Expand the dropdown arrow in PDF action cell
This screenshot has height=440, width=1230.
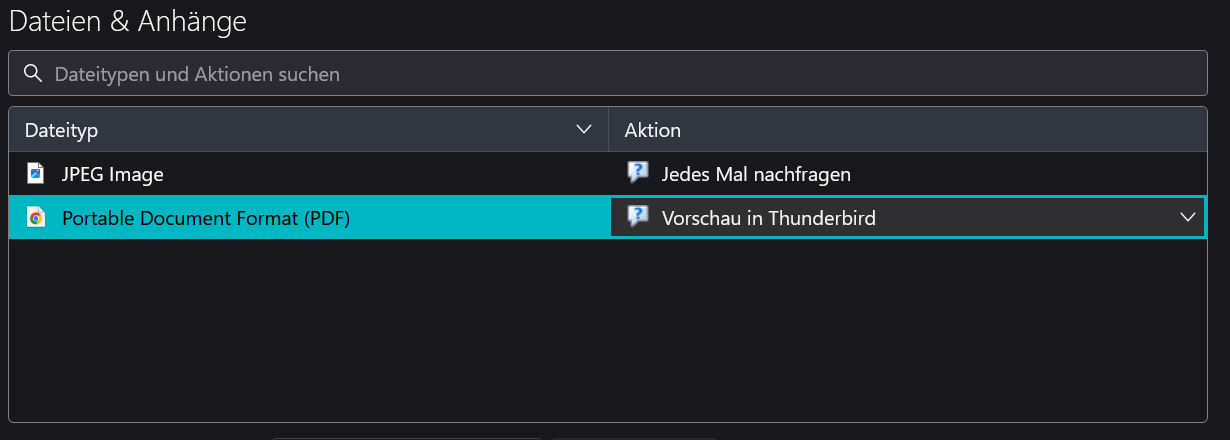[1188, 217]
